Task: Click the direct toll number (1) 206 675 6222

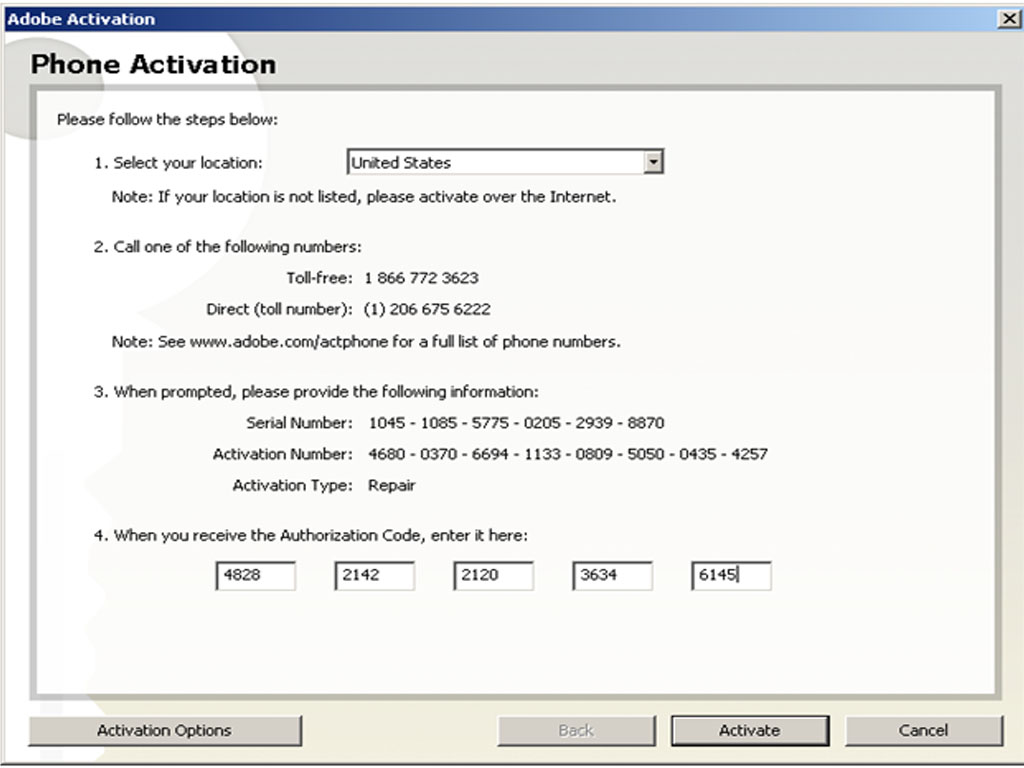Action: tap(427, 310)
